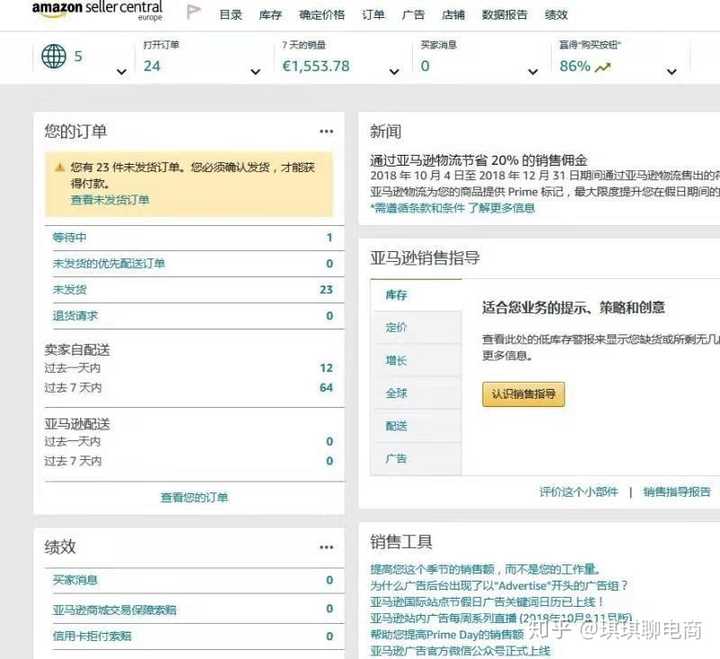Select the 广告 tab in sales coach
The height and width of the screenshot is (659, 720).
coord(417,459)
